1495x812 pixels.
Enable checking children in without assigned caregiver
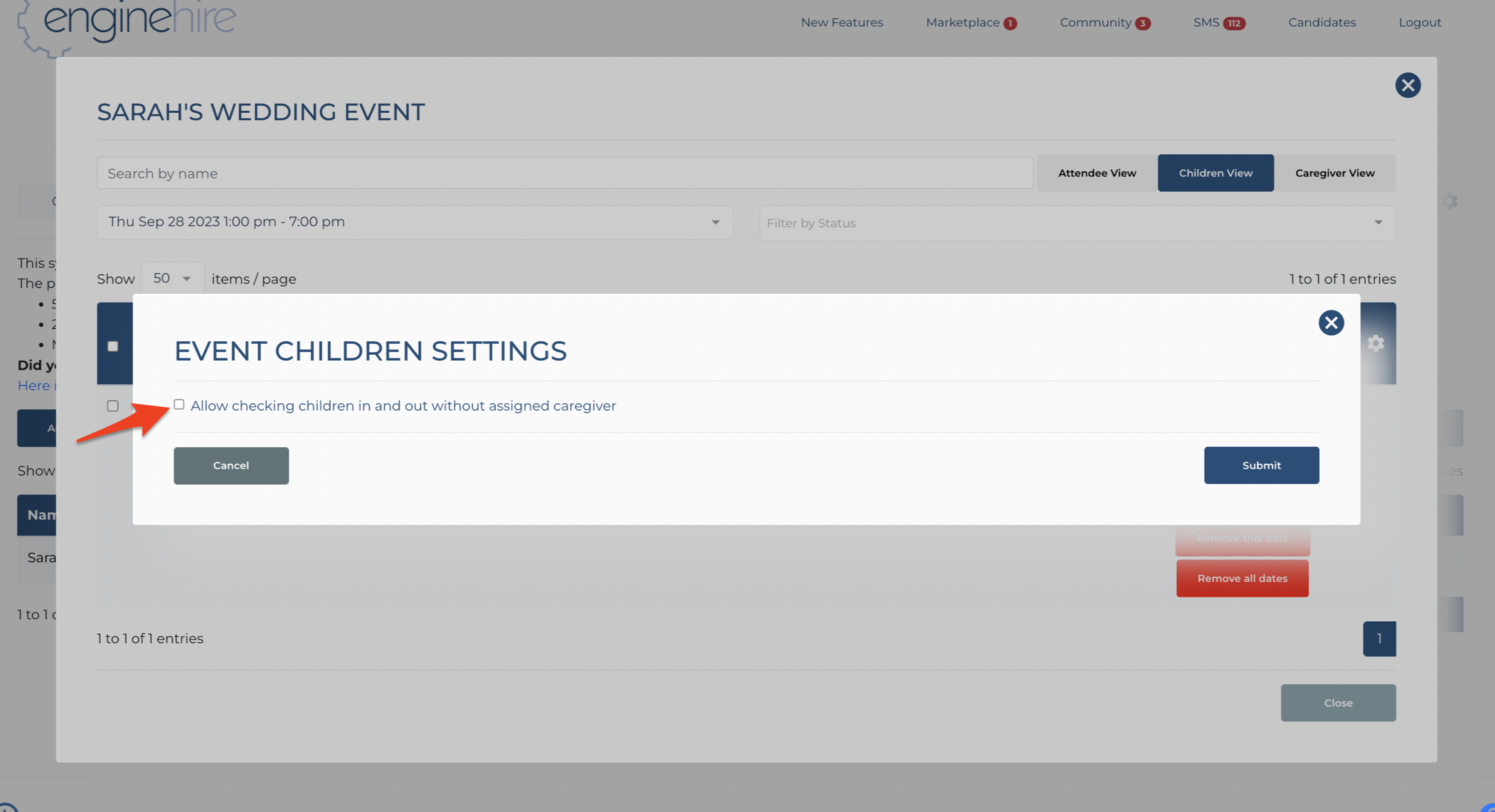pyautogui.click(x=179, y=405)
